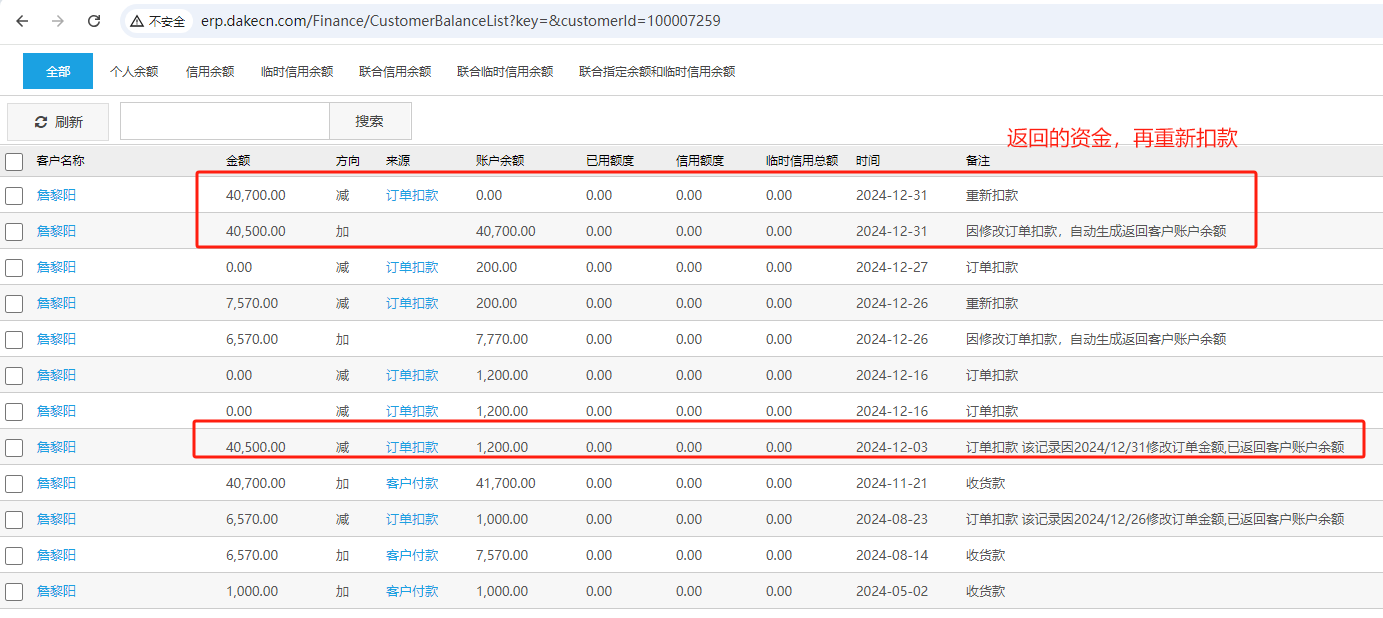Check the row with remark 重新扣款 dated 2024-12-31
The height and width of the screenshot is (618, 1383).
[x=14, y=196]
